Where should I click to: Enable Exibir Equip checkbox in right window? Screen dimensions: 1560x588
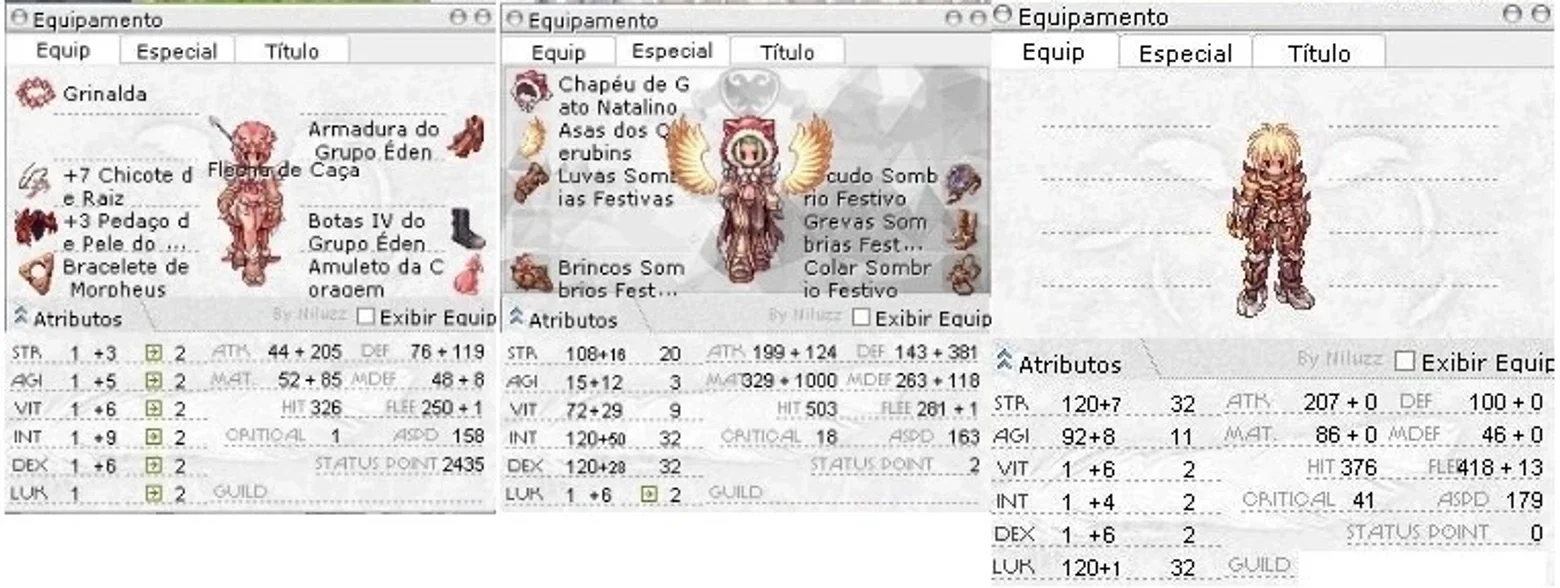[1405, 361]
